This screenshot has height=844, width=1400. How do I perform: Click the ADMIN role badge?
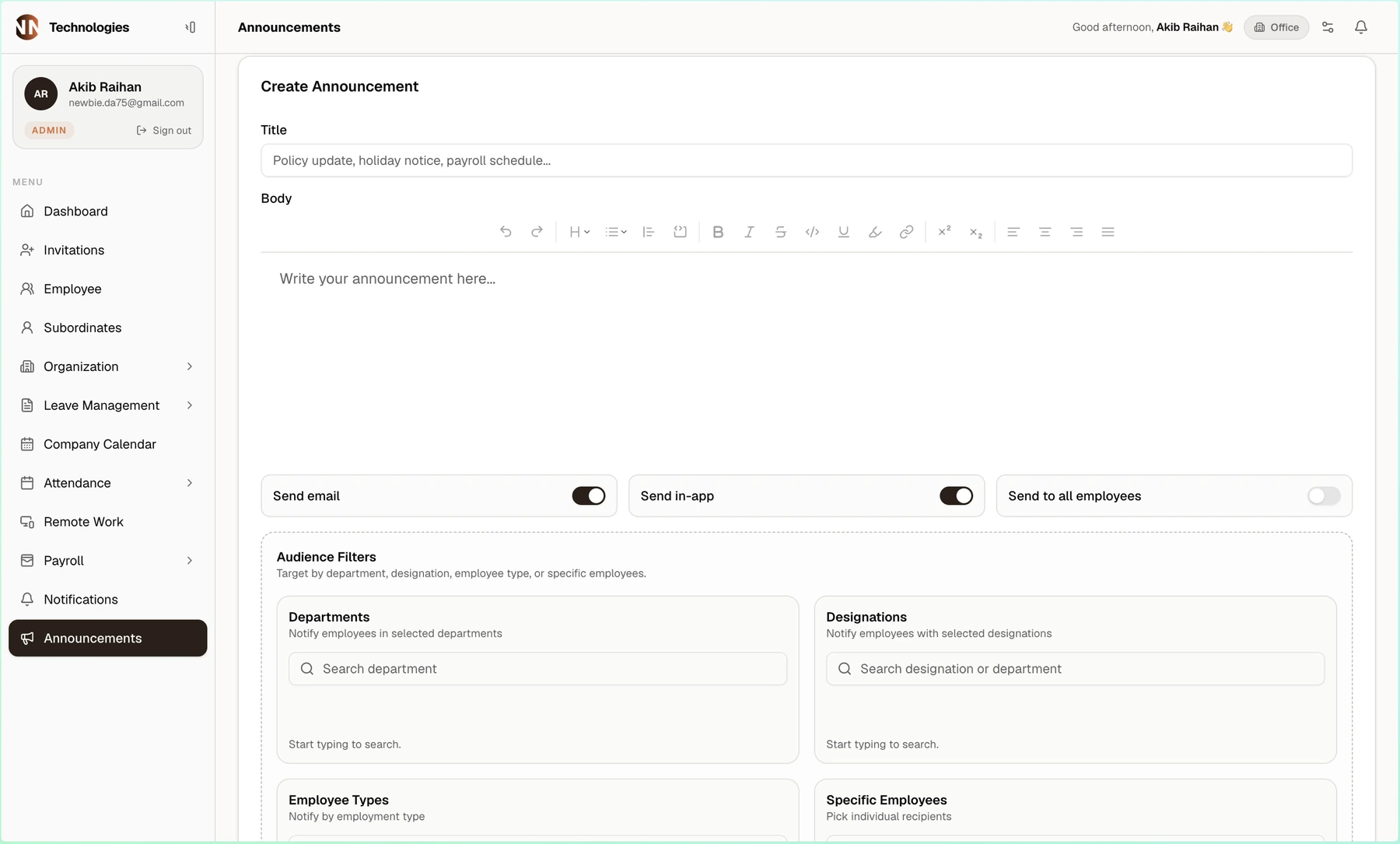point(49,131)
